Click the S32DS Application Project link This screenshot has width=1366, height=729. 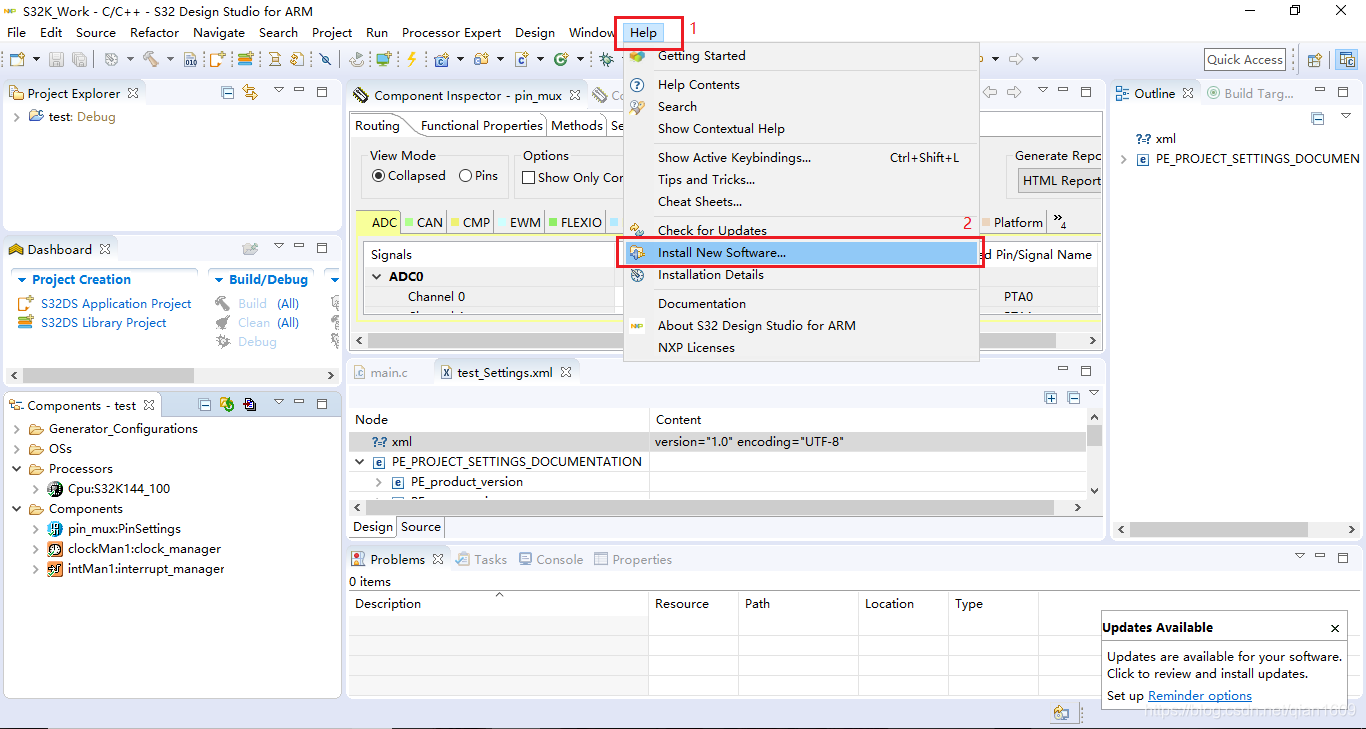click(116, 304)
